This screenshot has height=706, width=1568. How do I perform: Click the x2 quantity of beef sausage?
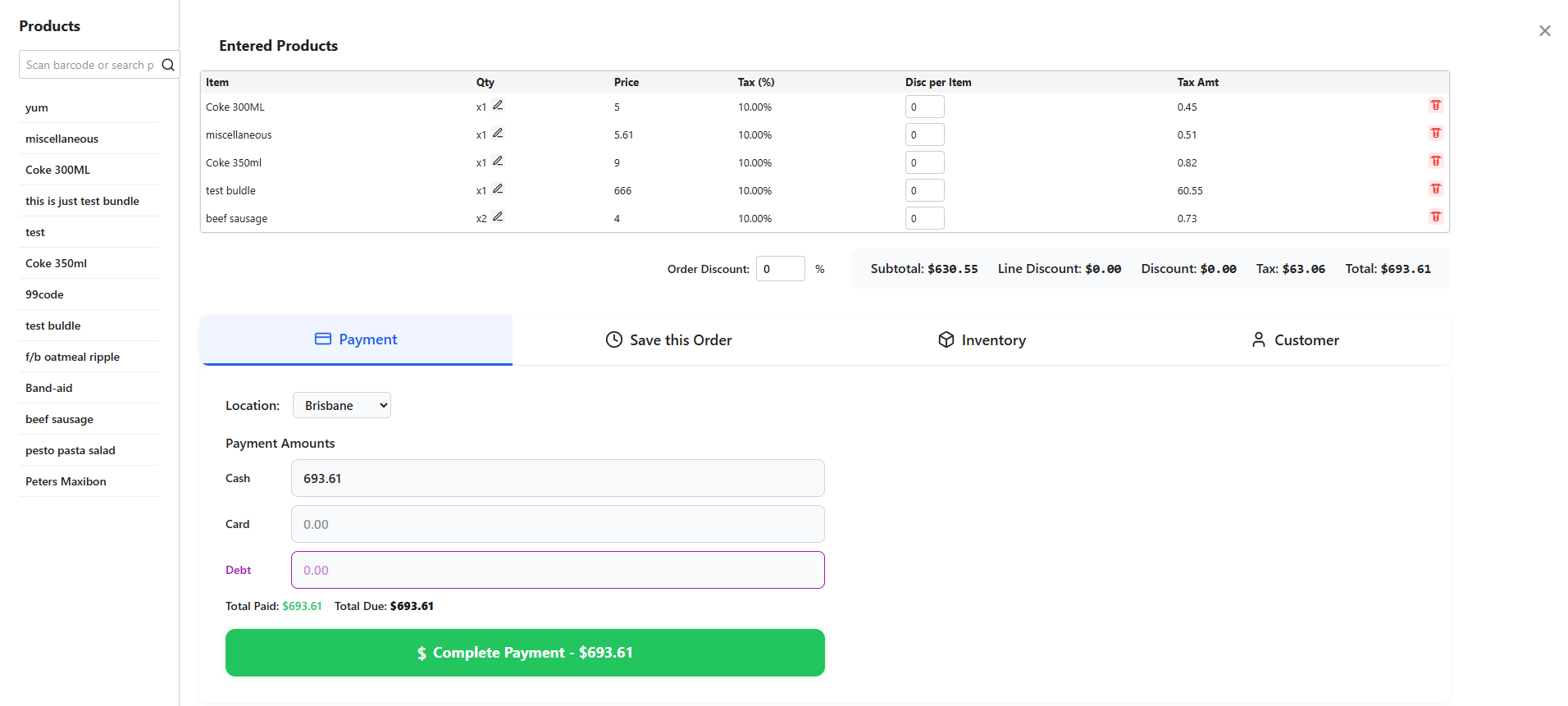click(x=481, y=218)
